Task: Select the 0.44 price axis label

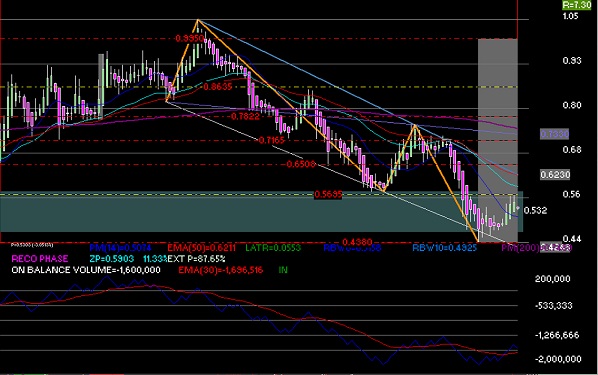Action: click(x=572, y=239)
